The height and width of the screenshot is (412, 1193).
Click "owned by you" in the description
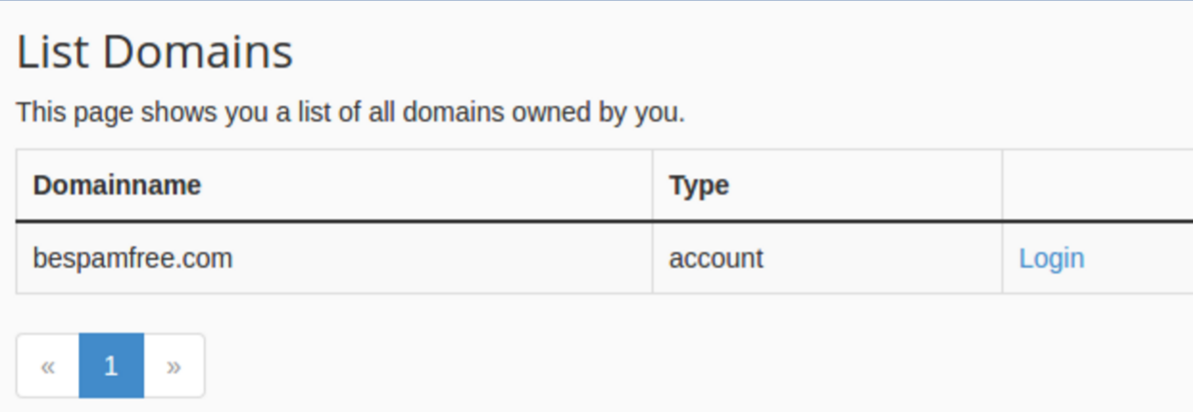point(598,112)
